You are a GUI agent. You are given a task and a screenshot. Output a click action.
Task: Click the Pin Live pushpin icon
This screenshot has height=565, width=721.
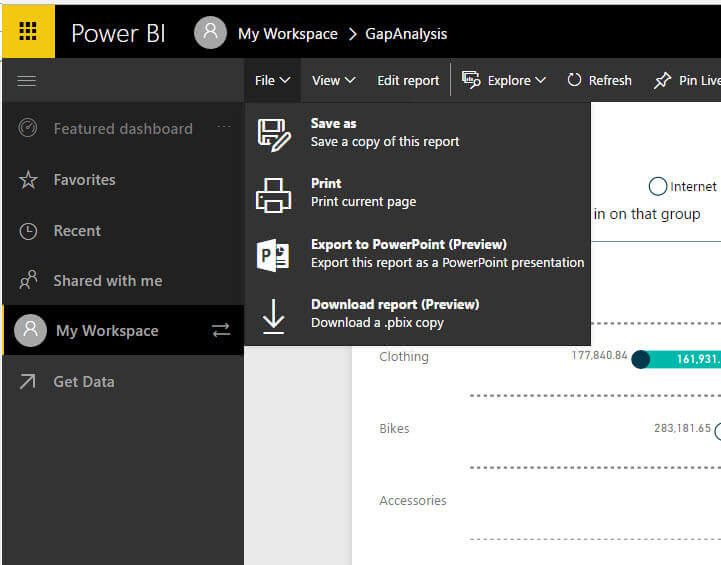pyautogui.click(x=663, y=81)
